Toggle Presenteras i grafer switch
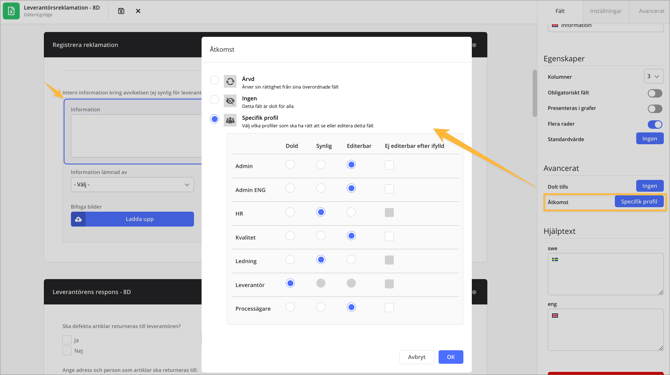 coord(655,109)
